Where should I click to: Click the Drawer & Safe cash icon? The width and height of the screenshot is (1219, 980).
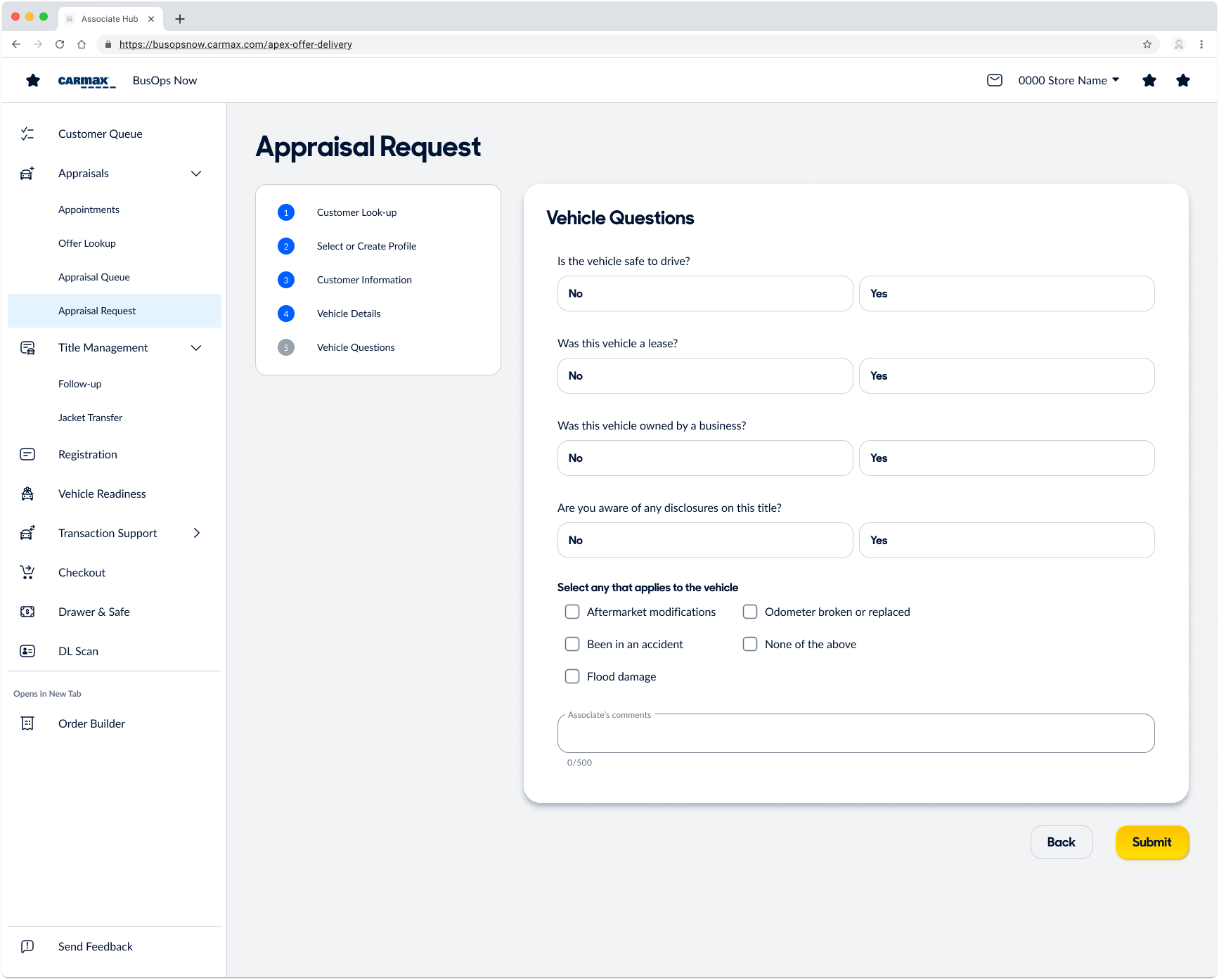tap(27, 612)
